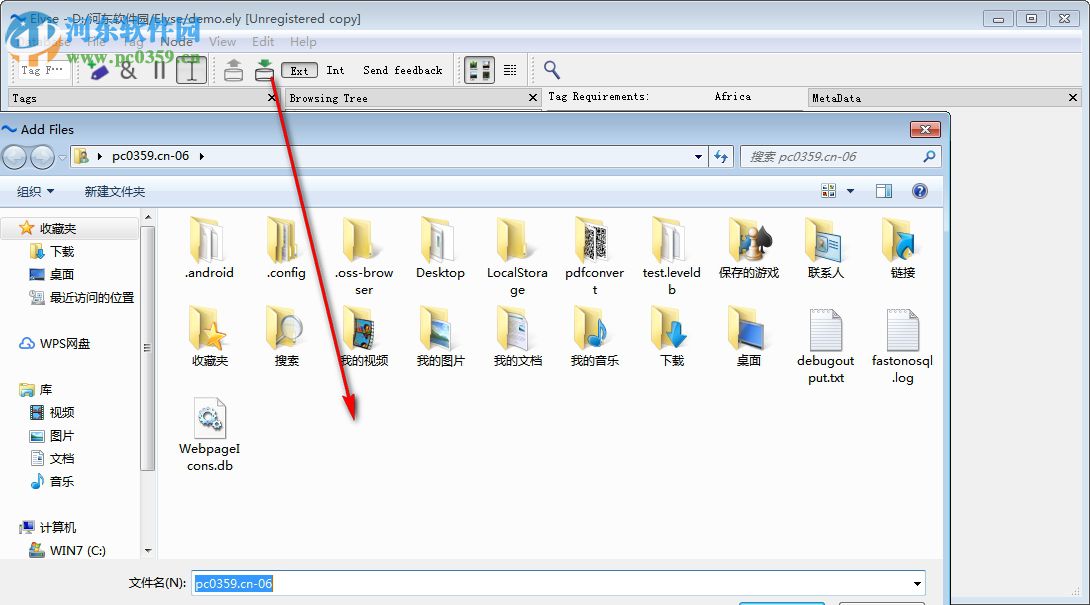This screenshot has width=1090, height=605.
Task: Select 下载 in favorites sidebar
Action: coord(52,251)
